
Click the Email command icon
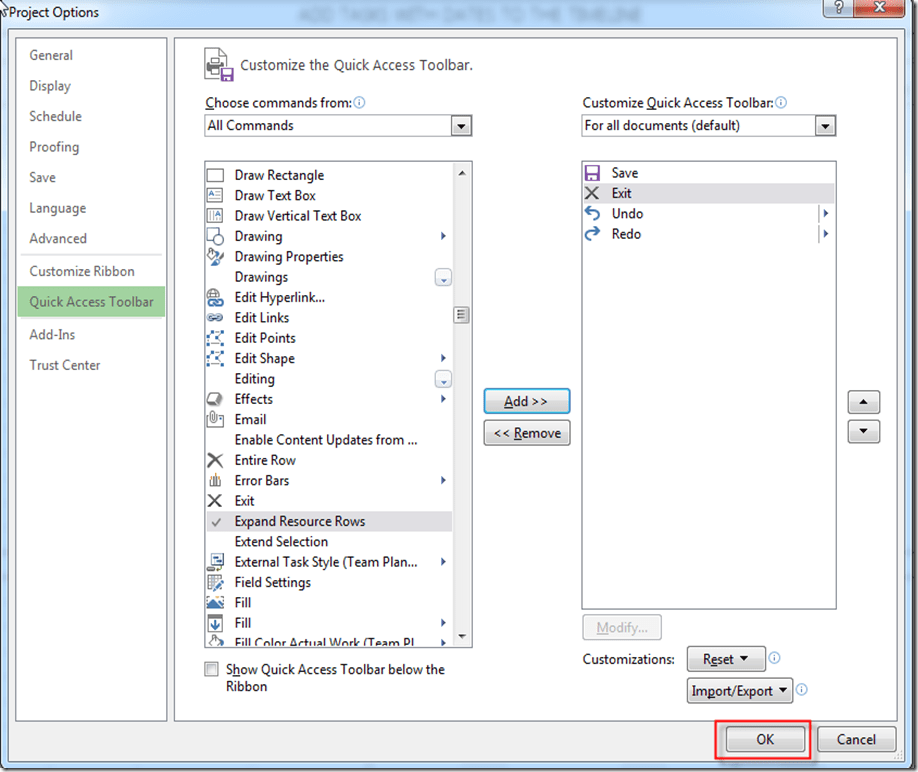point(215,419)
